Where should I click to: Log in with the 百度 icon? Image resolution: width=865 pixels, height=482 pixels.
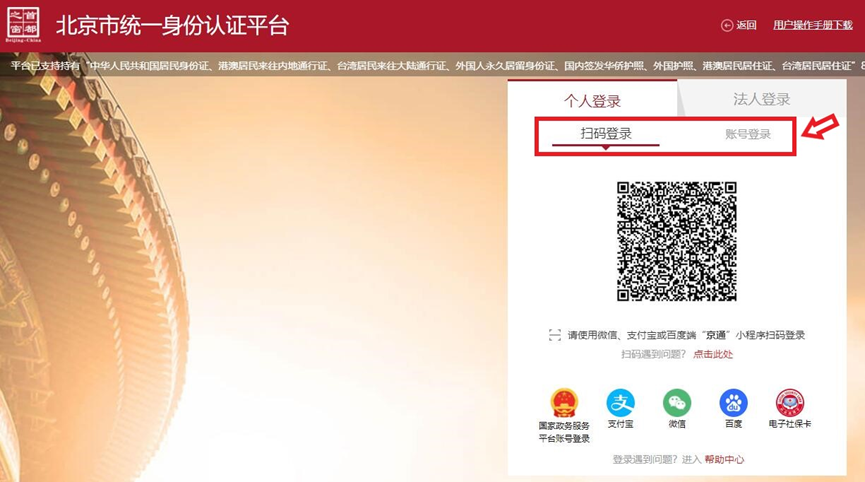pos(733,403)
